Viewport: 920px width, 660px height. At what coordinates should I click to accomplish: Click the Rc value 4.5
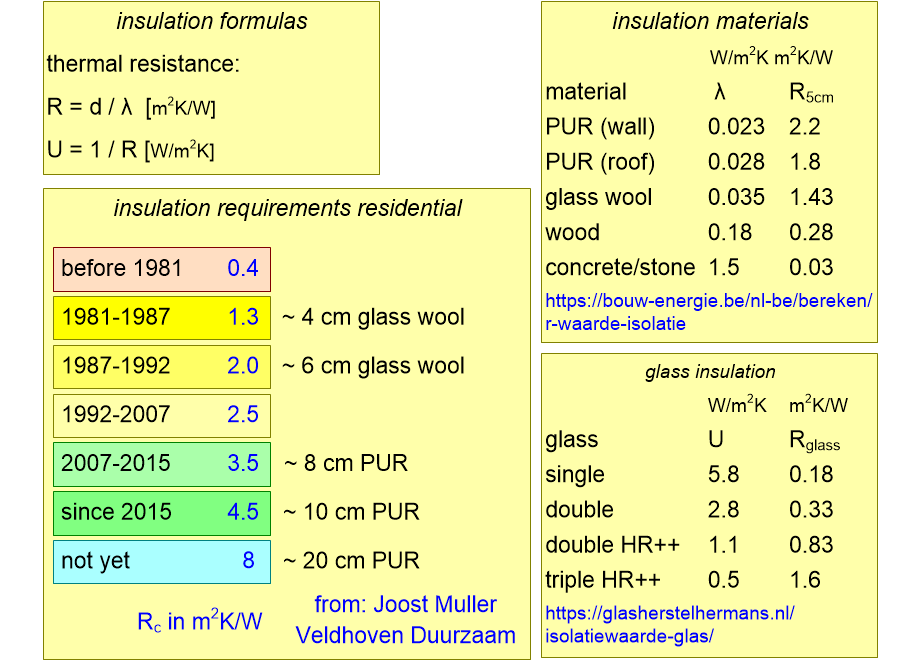[x=243, y=512]
